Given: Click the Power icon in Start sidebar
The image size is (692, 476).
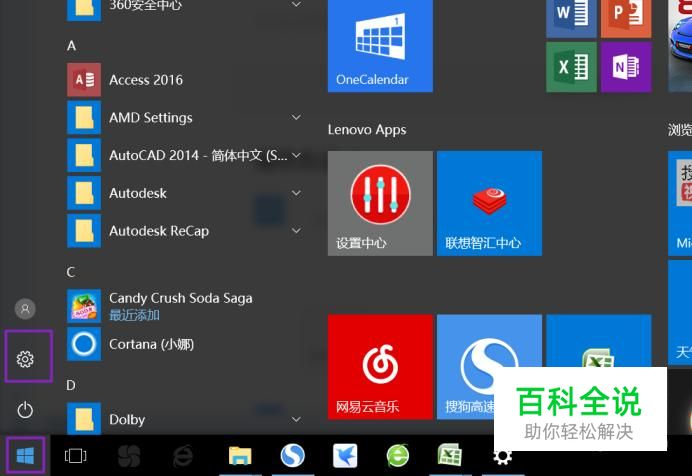Looking at the screenshot, I should click(25, 410).
